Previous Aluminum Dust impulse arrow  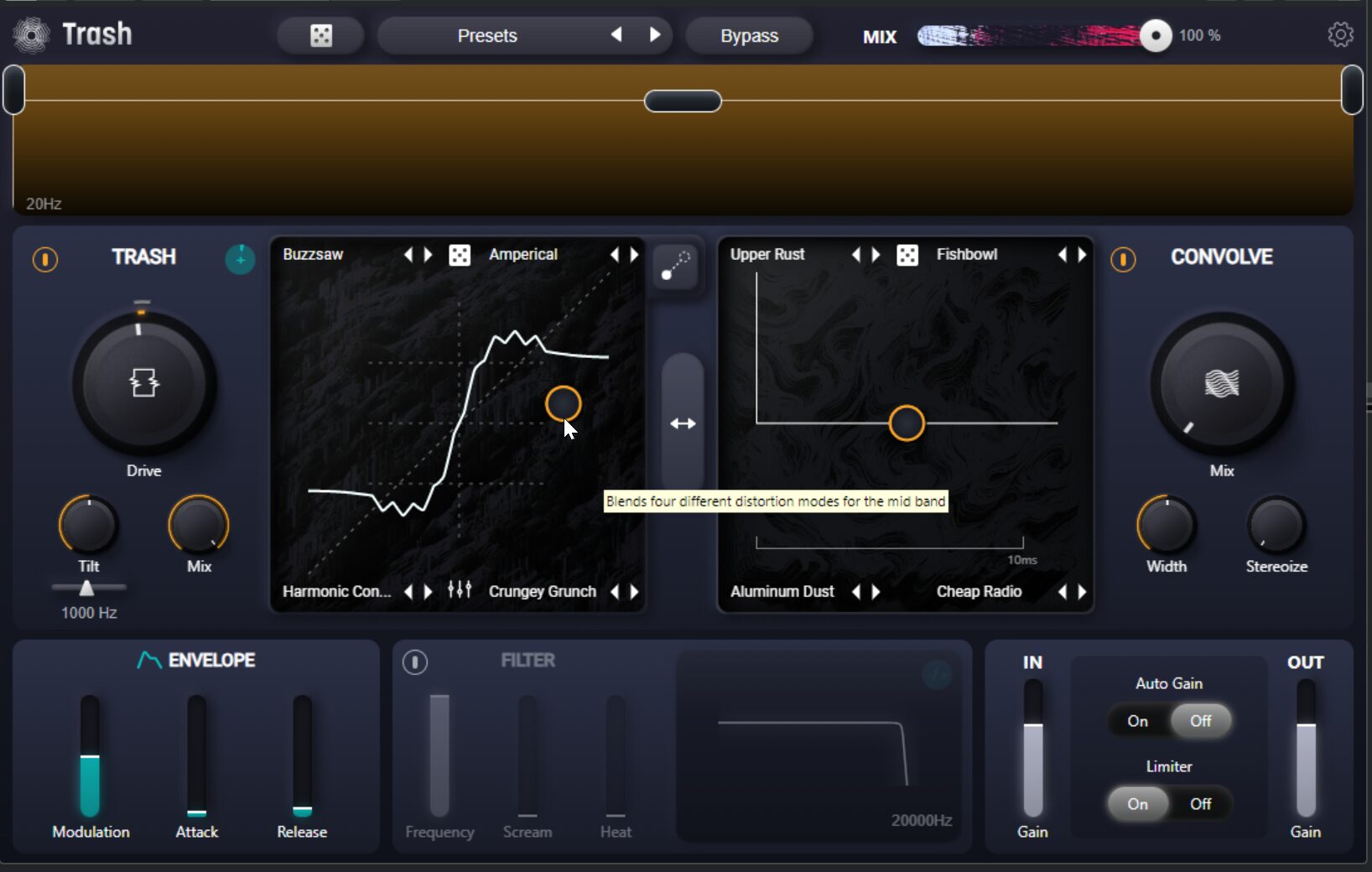pos(856,591)
